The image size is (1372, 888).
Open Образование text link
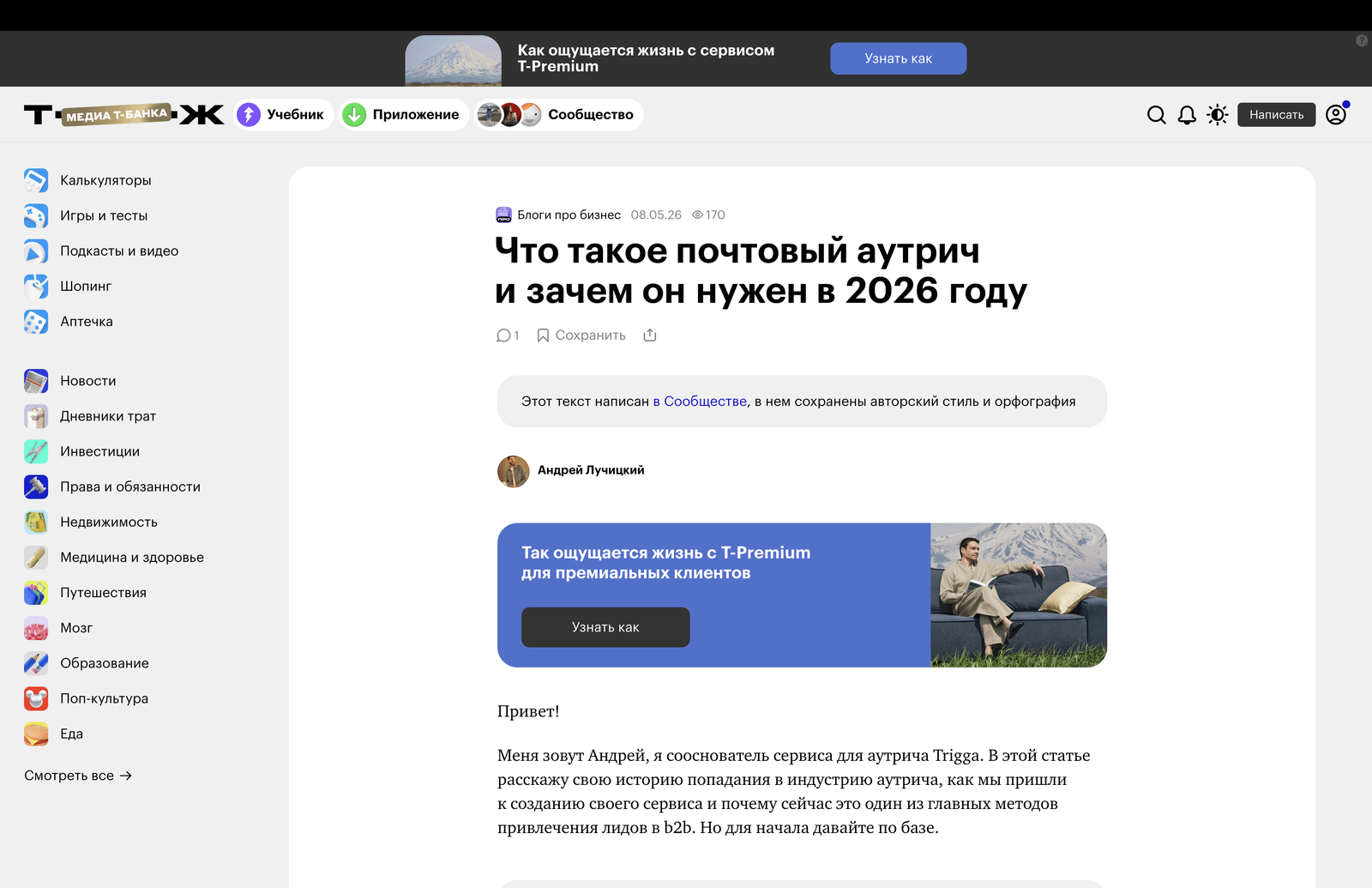(105, 662)
